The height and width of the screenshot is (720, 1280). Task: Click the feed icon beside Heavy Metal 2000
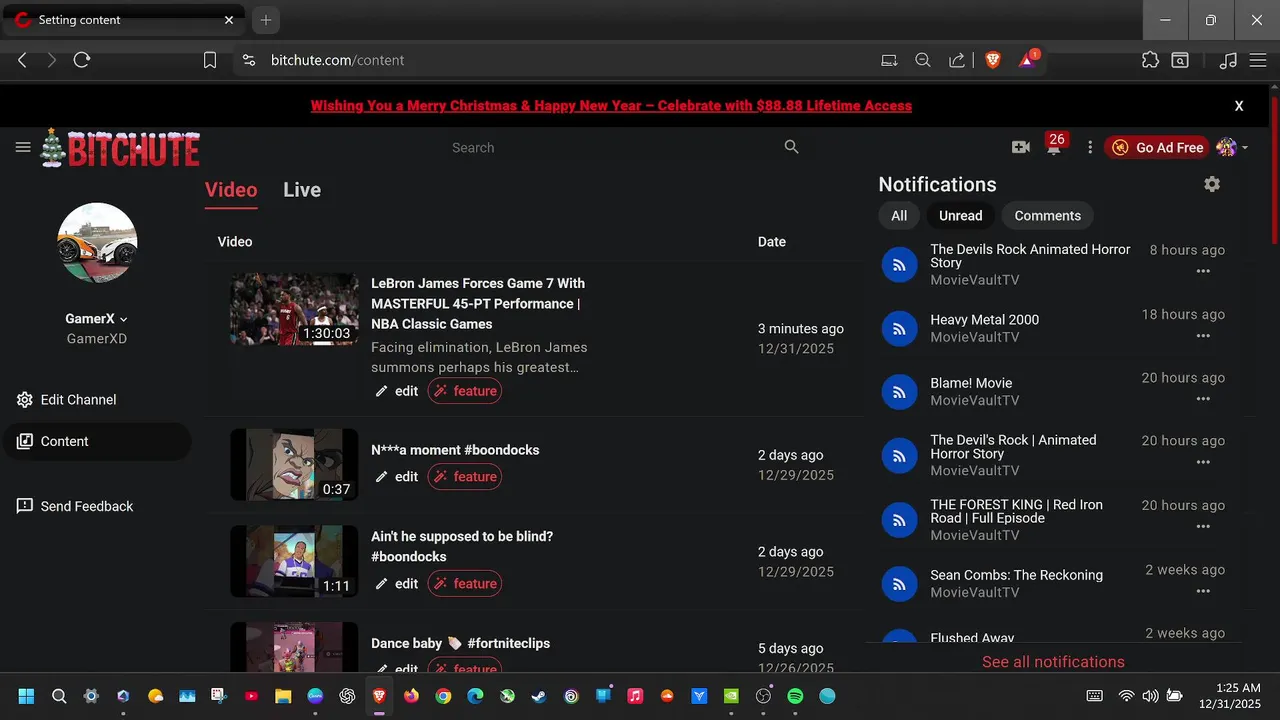[899, 328]
